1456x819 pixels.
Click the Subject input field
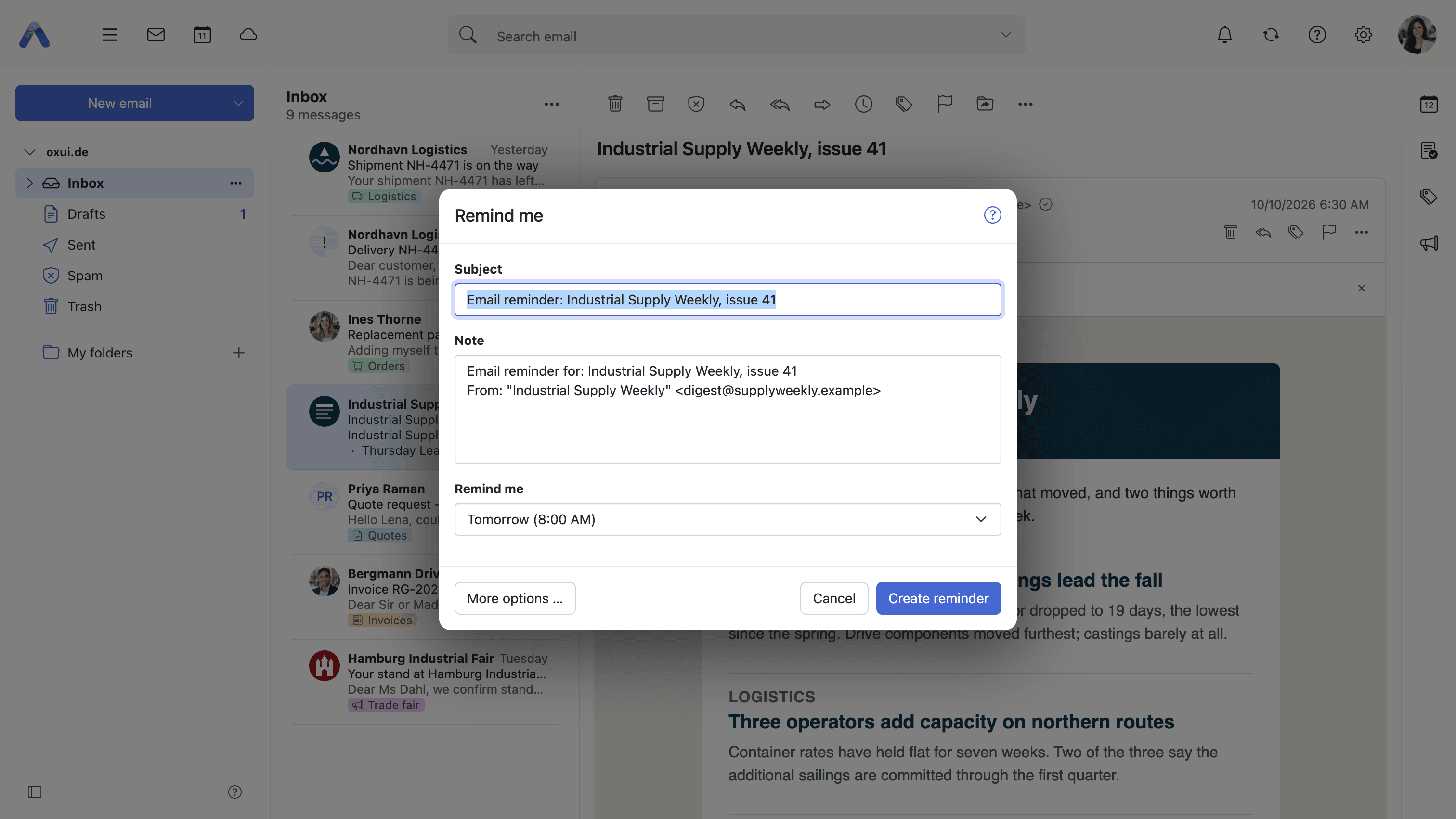click(728, 300)
